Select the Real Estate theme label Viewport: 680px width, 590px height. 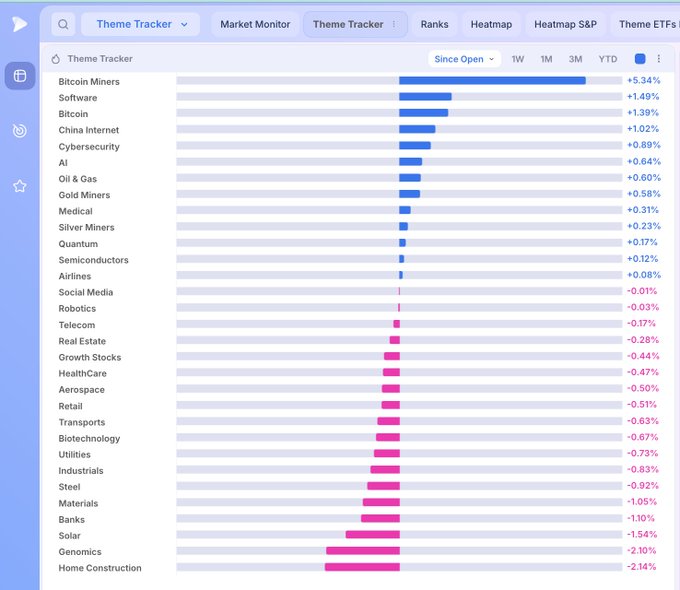[x=82, y=341]
